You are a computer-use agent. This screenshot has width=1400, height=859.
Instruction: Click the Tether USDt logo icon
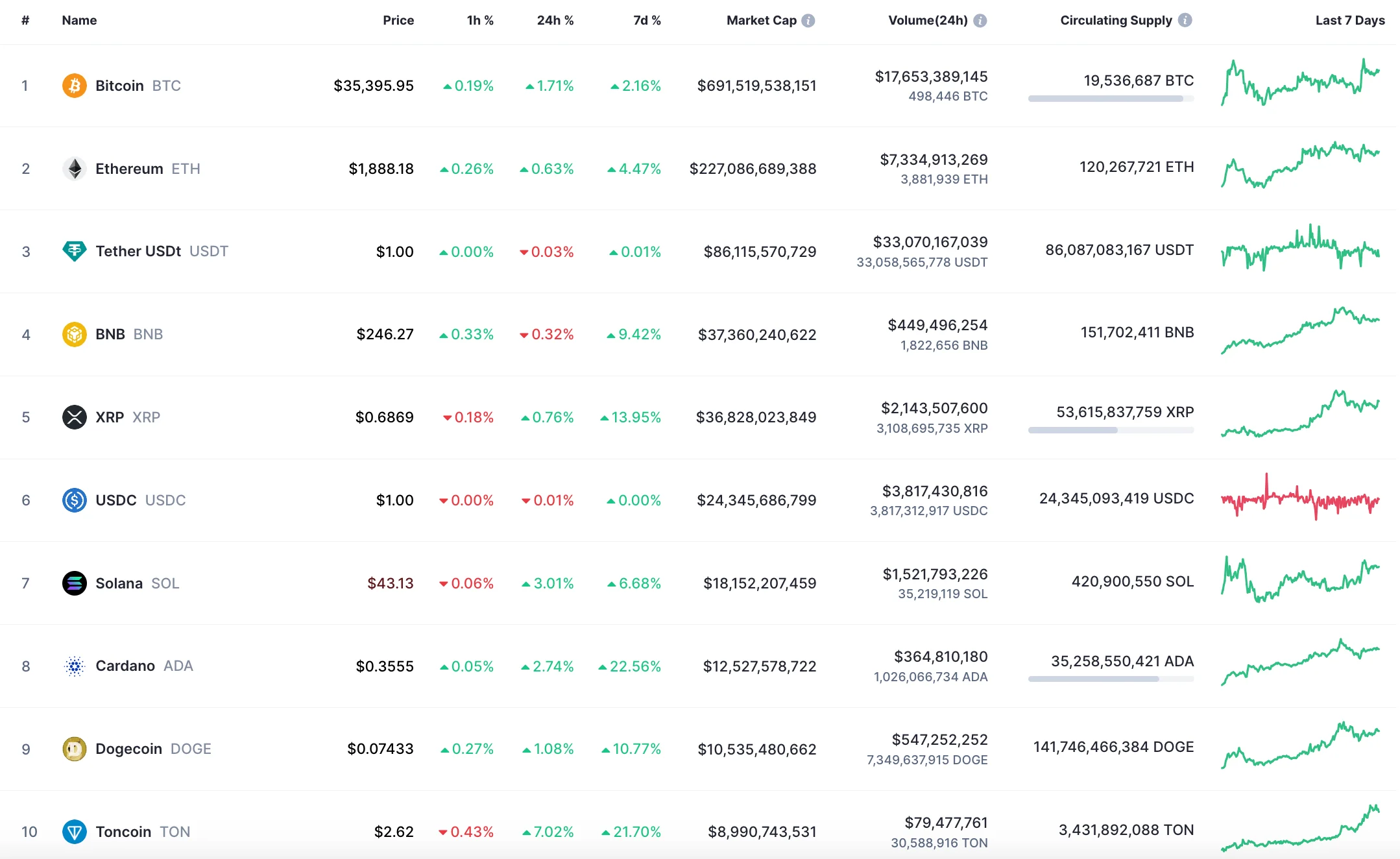(x=75, y=251)
